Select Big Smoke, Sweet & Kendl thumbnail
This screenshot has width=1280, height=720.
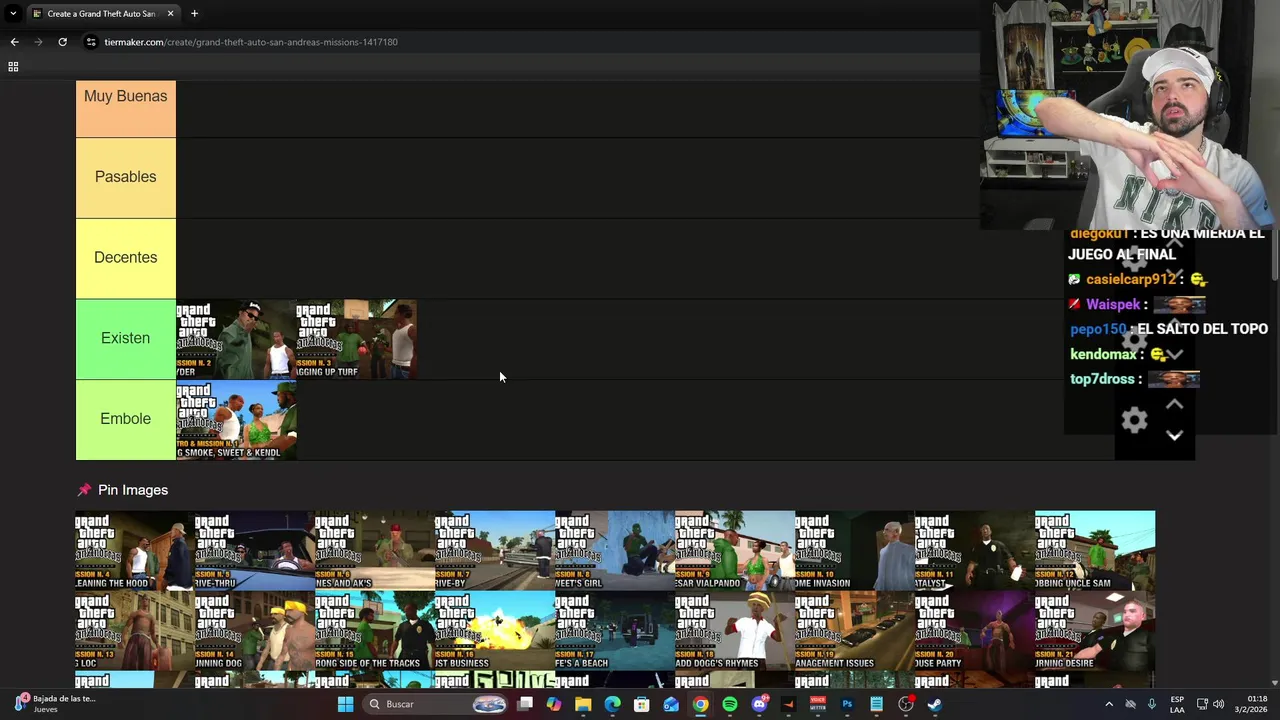236,420
